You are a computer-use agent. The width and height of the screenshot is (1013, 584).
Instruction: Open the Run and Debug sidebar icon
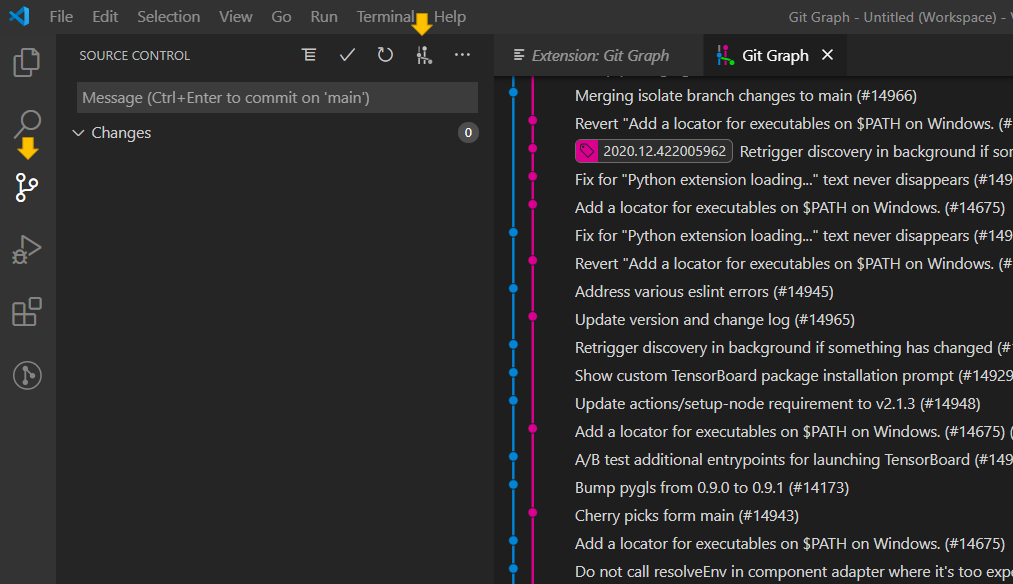(26, 249)
